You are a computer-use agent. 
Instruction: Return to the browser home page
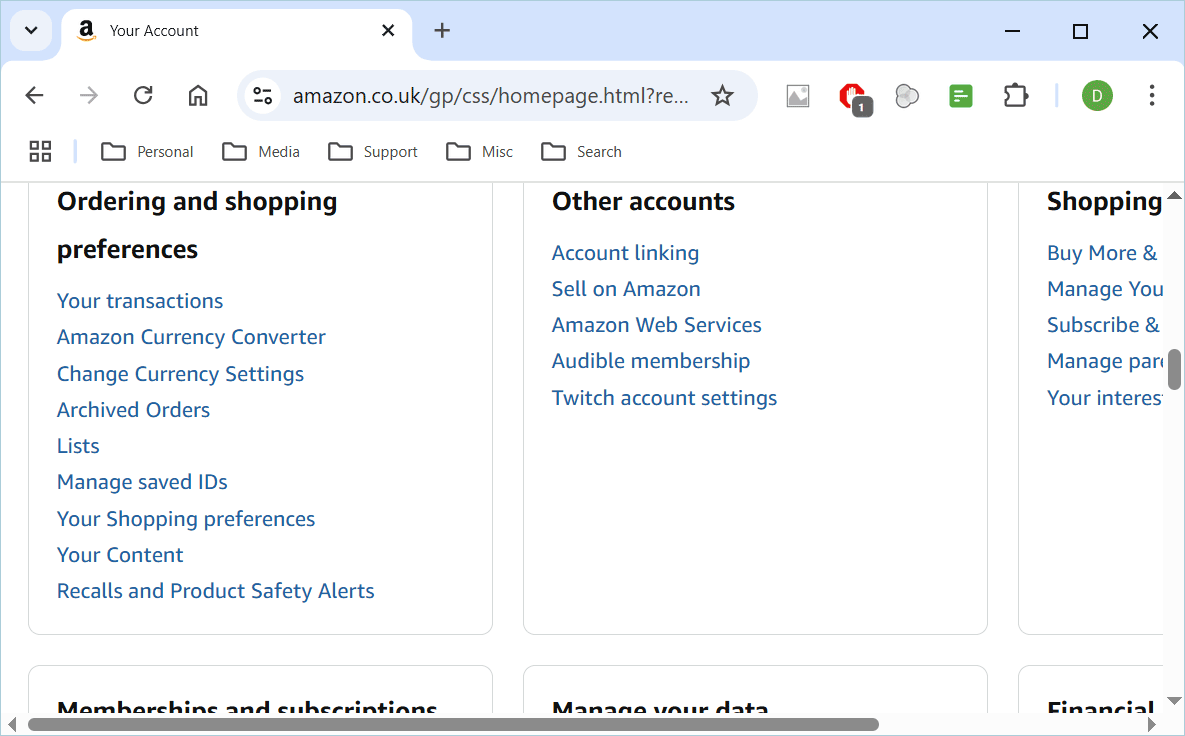click(197, 95)
